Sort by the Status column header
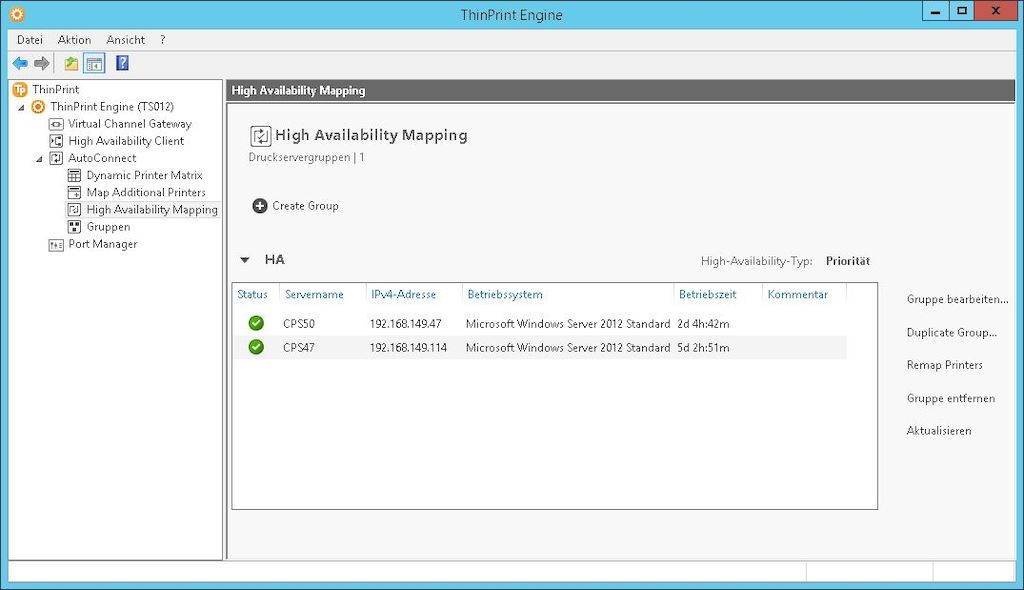 [x=252, y=295]
